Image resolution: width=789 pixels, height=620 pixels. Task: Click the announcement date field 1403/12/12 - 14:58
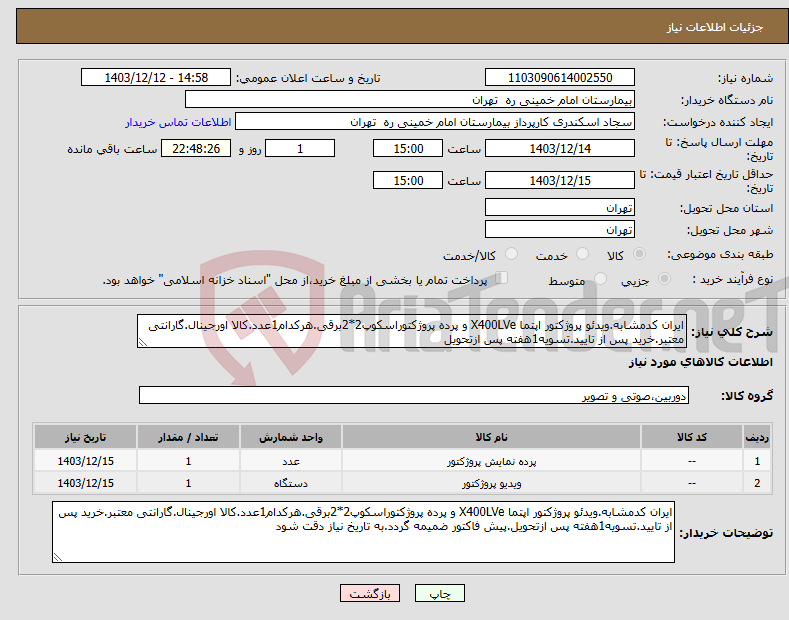point(155,78)
